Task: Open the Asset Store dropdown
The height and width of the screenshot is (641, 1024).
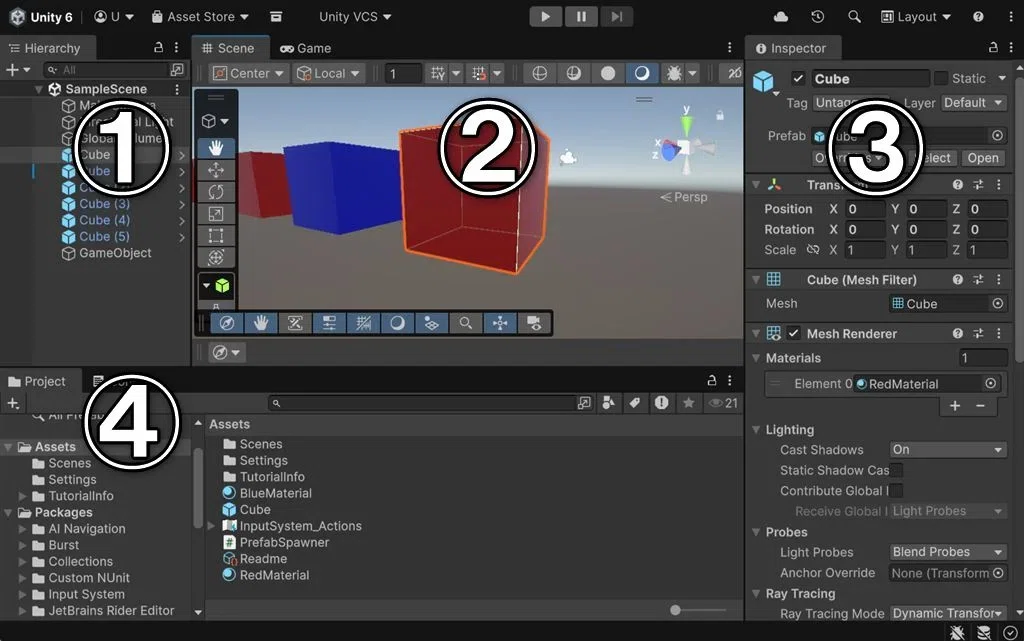Action: point(200,17)
